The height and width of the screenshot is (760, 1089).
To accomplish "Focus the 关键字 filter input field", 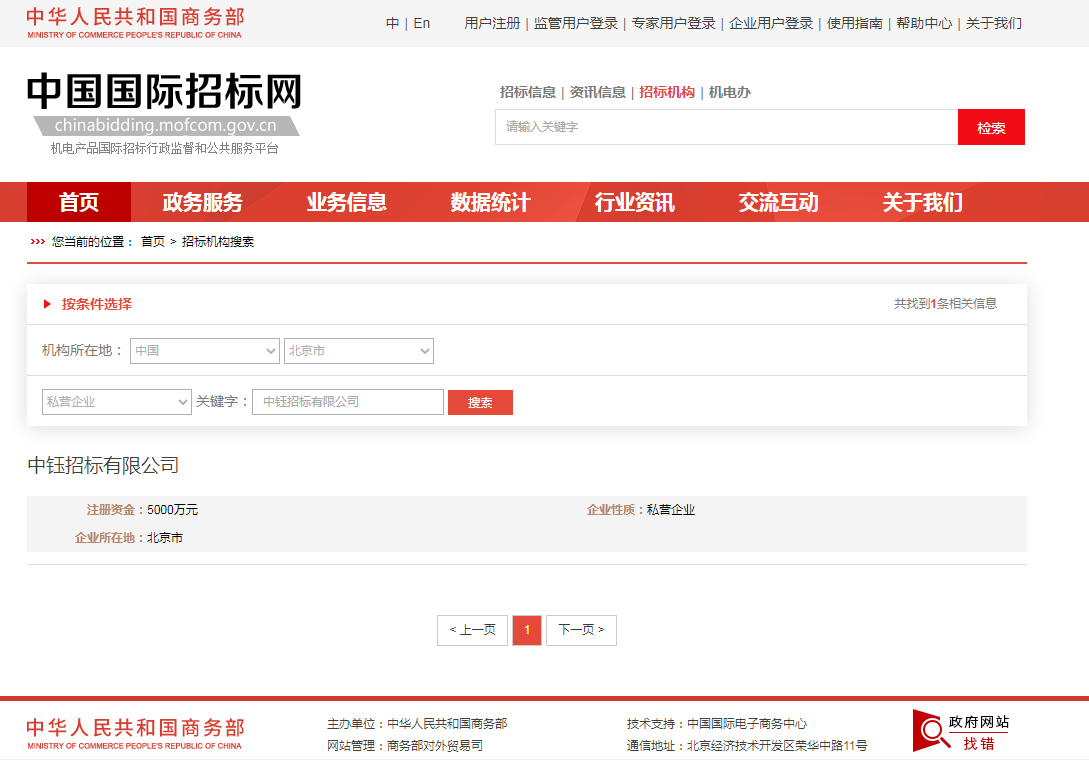I will pyautogui.click(x=348, y=402).
